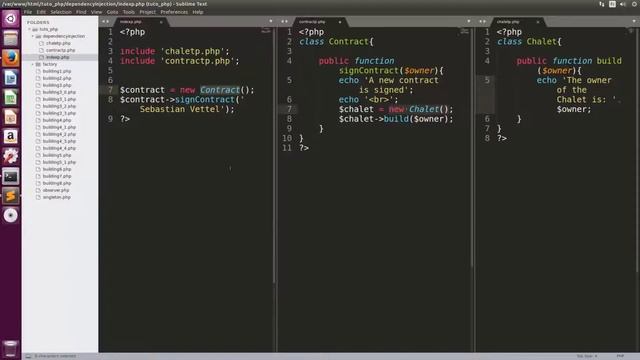
Task: Click the Tab Size setting in status bar
Action: (587, 356)
